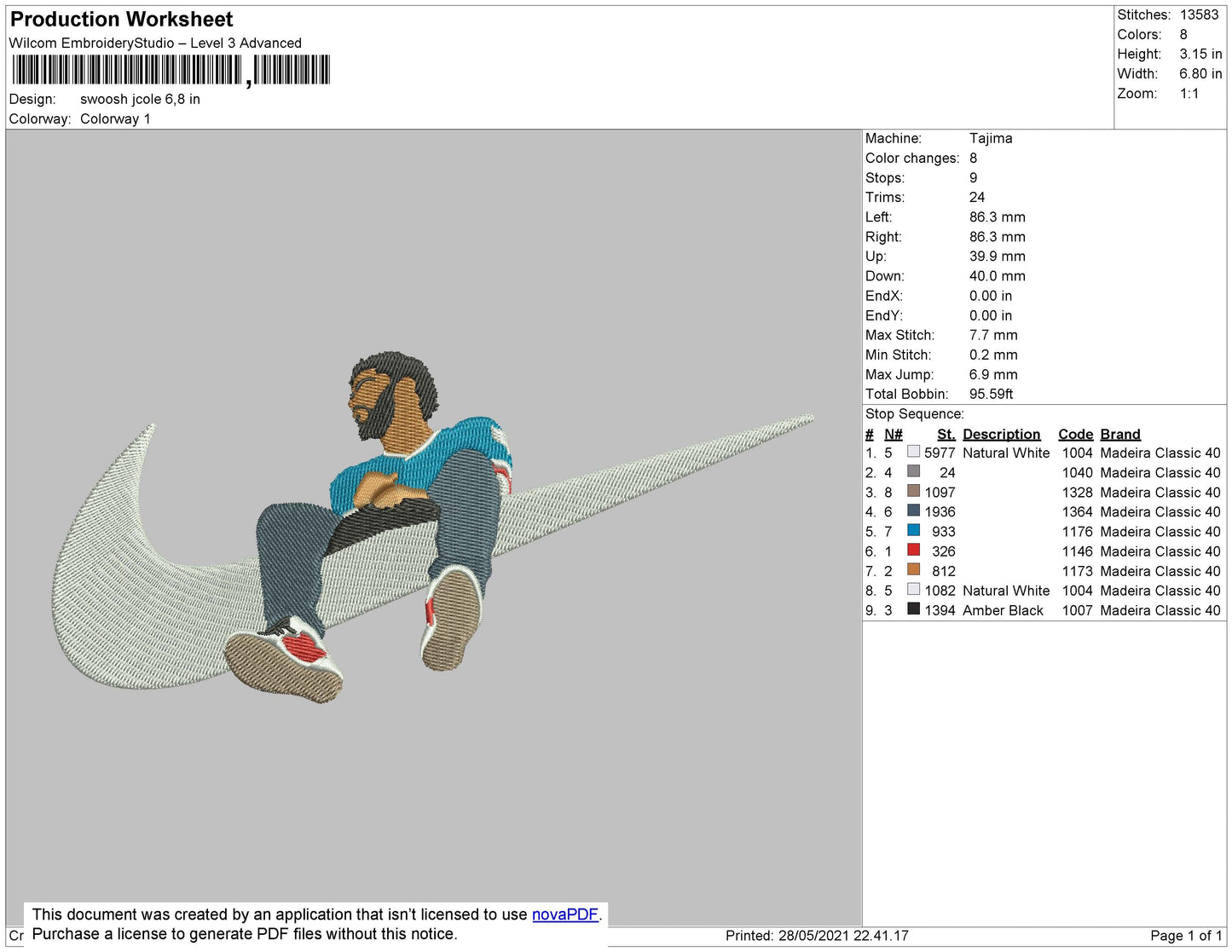Click the Colors value 8 in header
This screenshot has width=1232, height=952.
[1183, 34]
